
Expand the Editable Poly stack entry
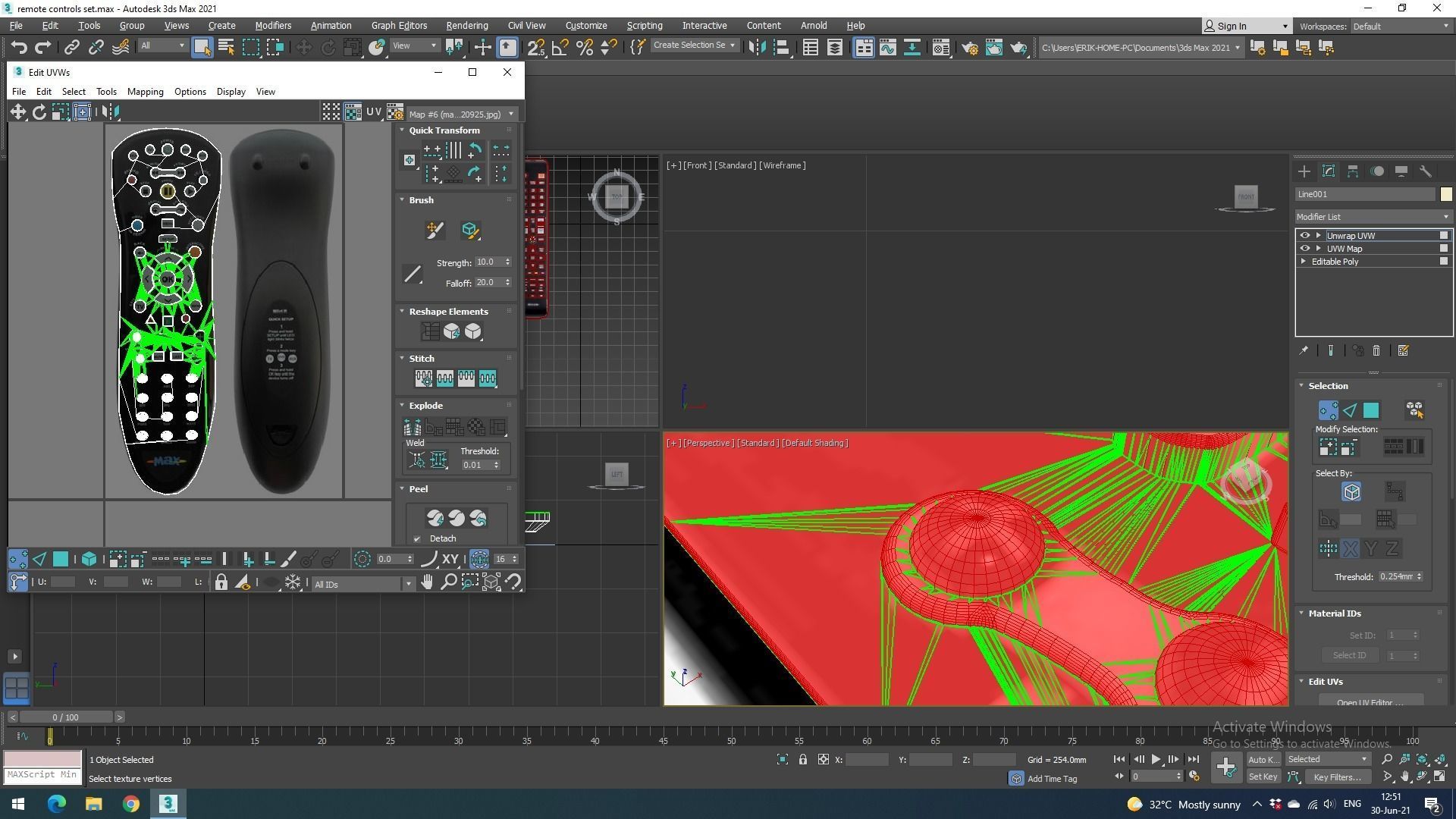tap(1304, 262)
